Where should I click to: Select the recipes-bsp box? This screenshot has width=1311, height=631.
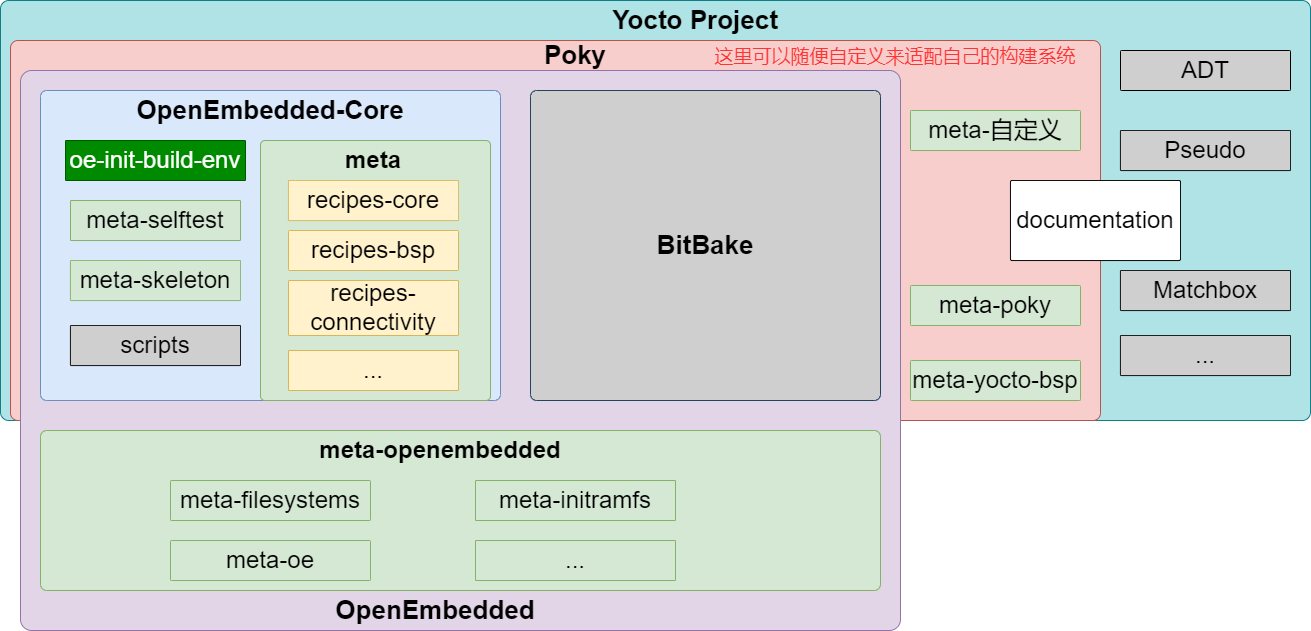tap(373, 250)
